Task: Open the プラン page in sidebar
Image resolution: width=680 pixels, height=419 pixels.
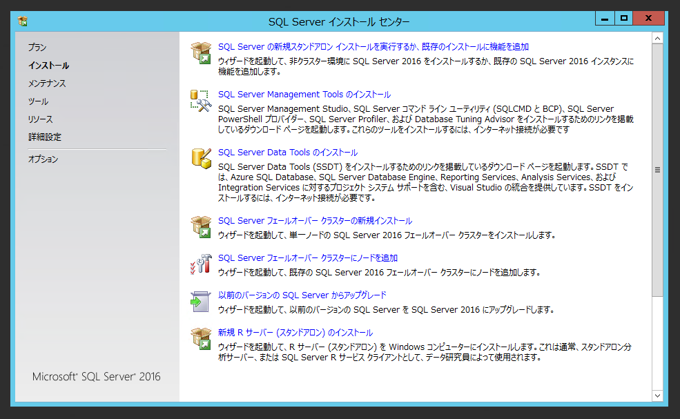Action: pos(37,47)
